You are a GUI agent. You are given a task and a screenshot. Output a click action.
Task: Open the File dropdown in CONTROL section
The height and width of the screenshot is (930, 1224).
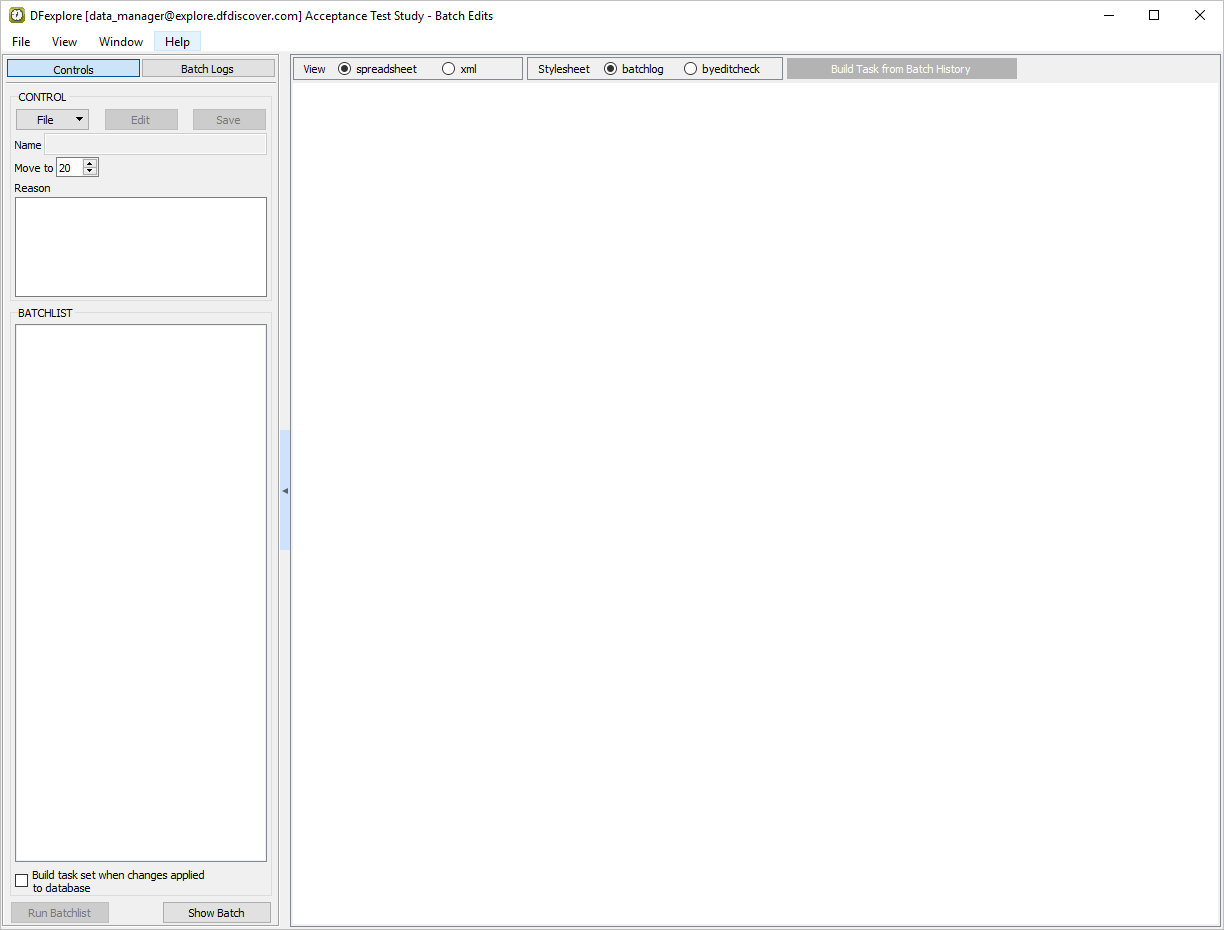coord(52,120)
